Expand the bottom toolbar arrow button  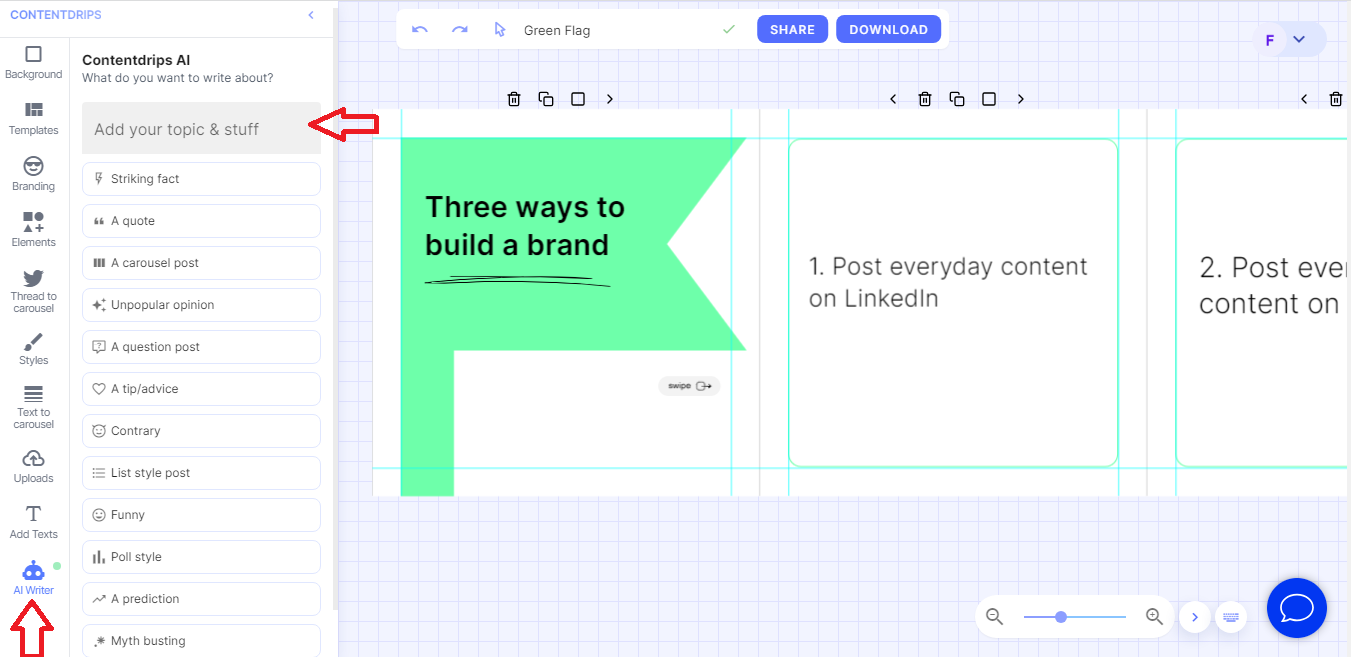click(x=1194, y=617)
